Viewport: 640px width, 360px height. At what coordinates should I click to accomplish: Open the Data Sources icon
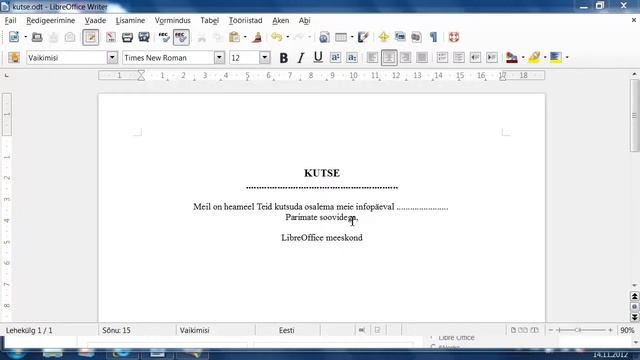tap(416, 37)
